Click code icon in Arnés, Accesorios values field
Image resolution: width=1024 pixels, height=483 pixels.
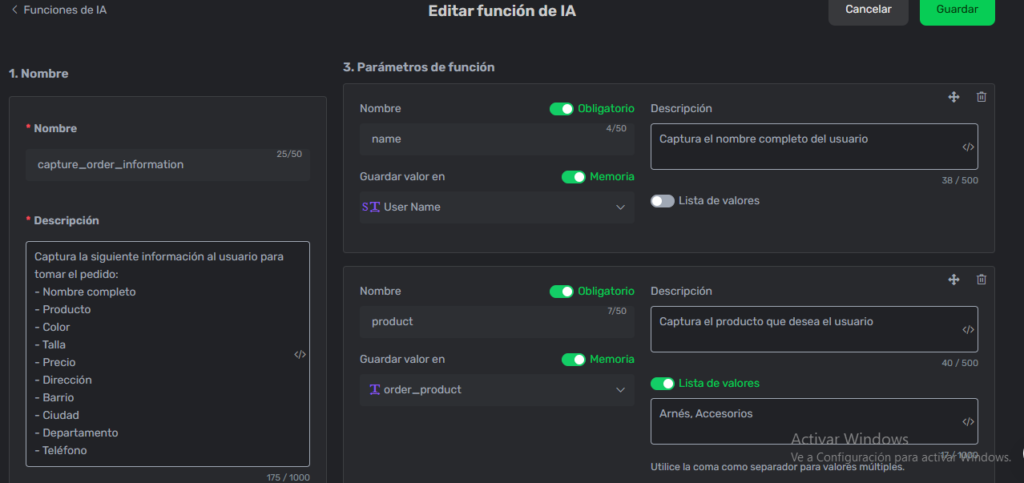pos(968,422)
